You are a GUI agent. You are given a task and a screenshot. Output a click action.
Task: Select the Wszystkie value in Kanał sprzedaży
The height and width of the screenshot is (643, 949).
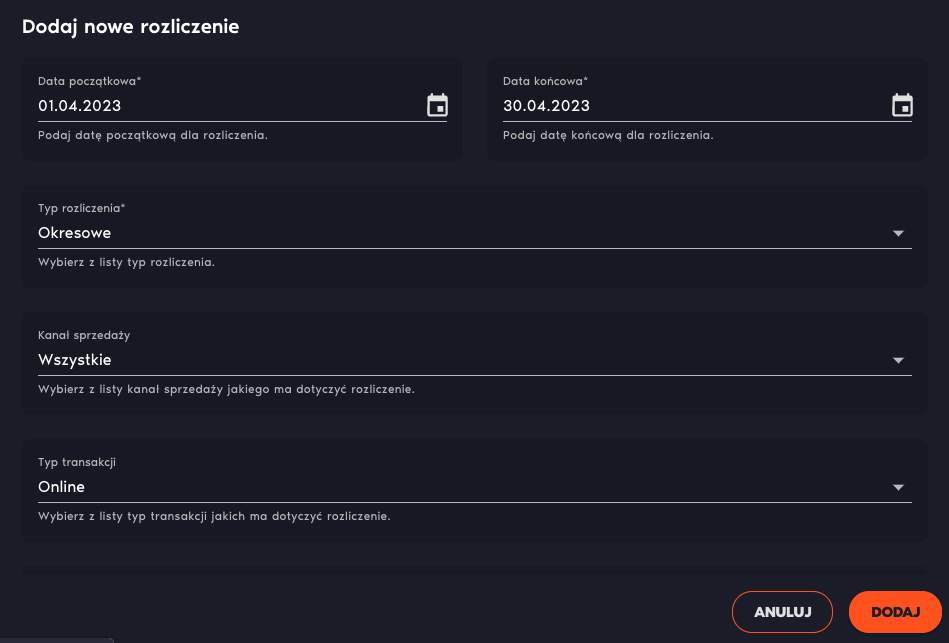(x=74, y=360)
